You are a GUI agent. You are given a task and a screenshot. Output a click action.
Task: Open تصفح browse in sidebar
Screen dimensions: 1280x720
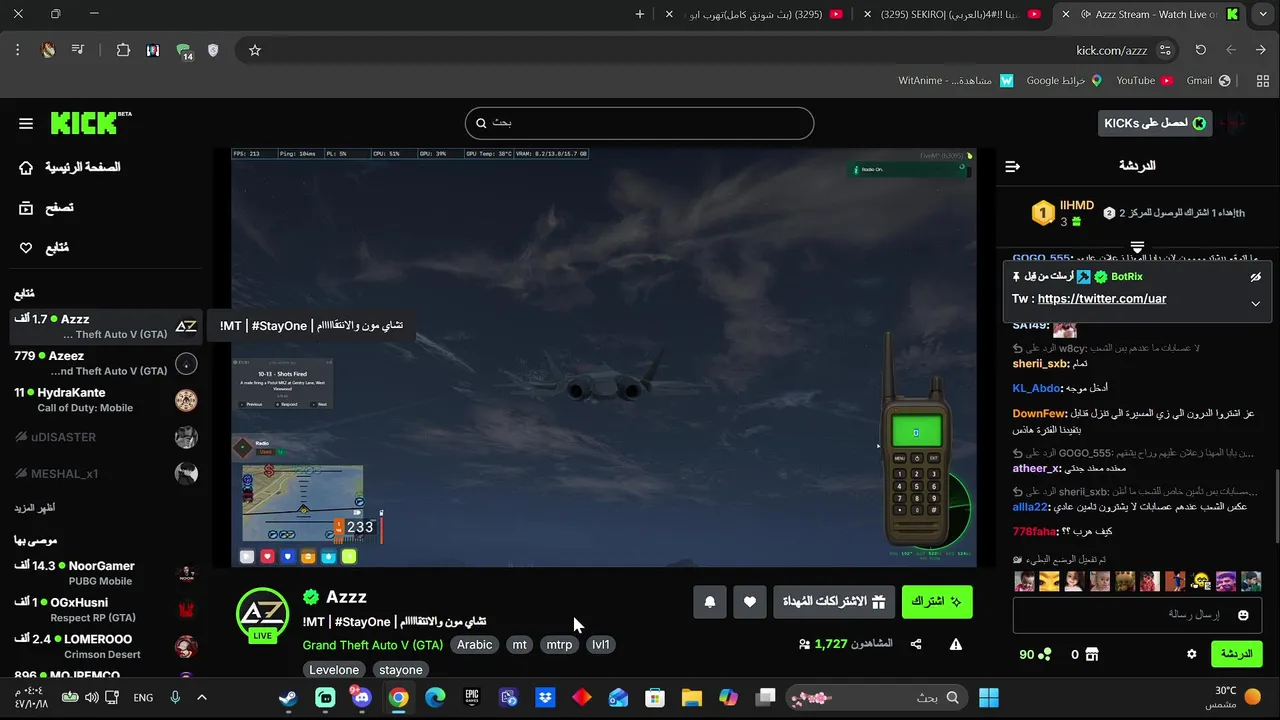[x=47, y=208]
